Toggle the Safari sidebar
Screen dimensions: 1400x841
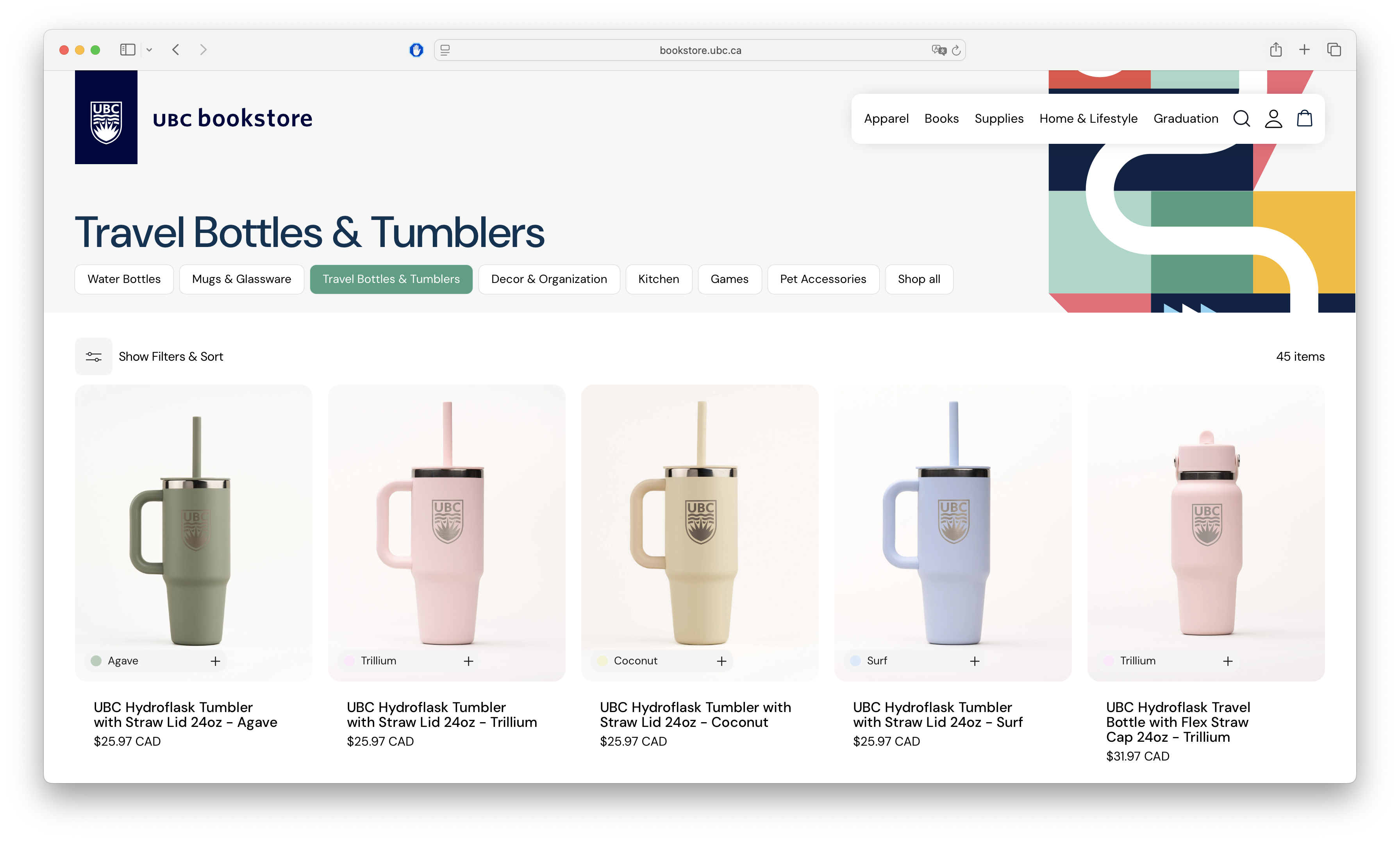click(127, 50)
